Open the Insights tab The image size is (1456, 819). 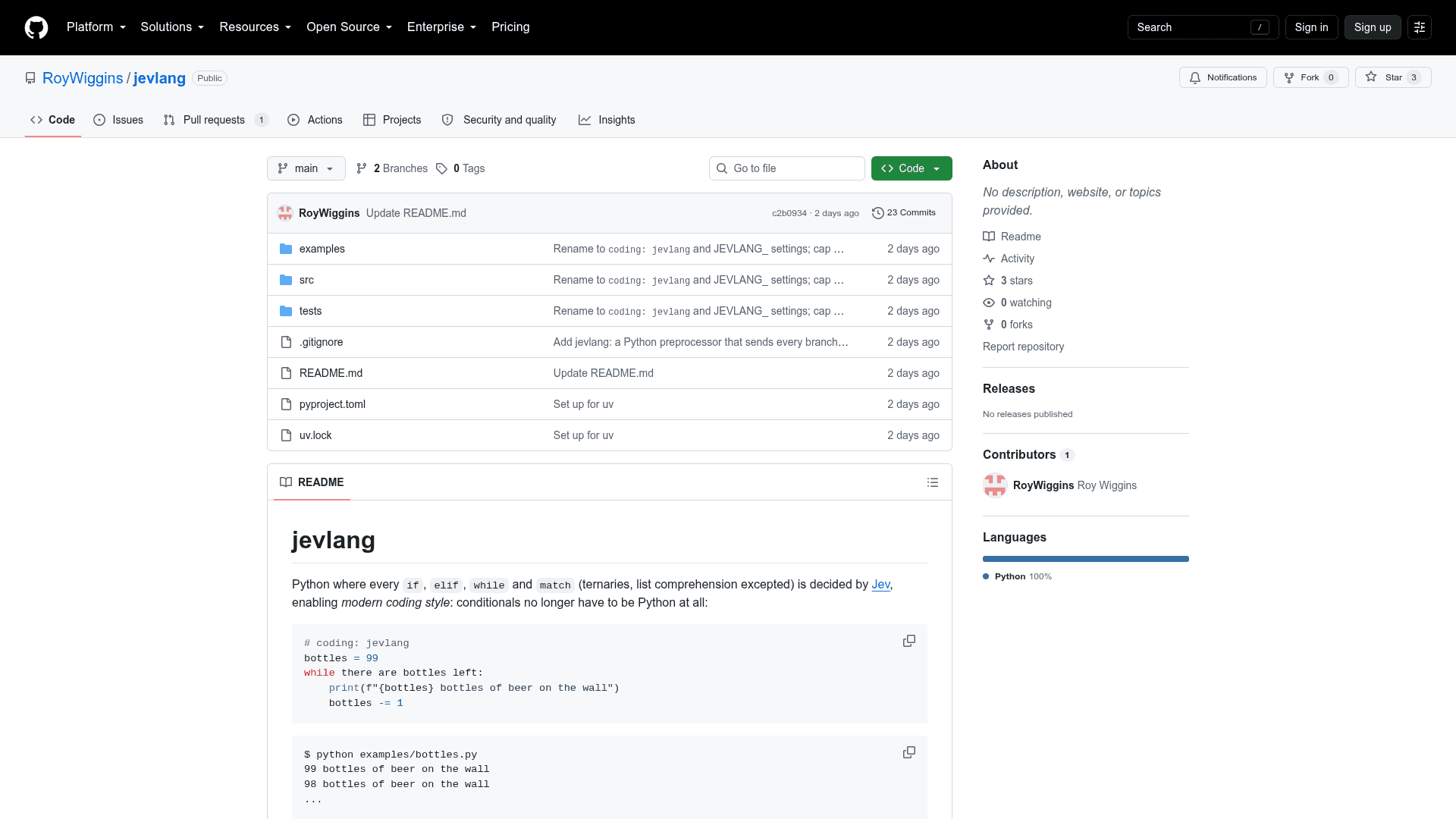[607, 120]
